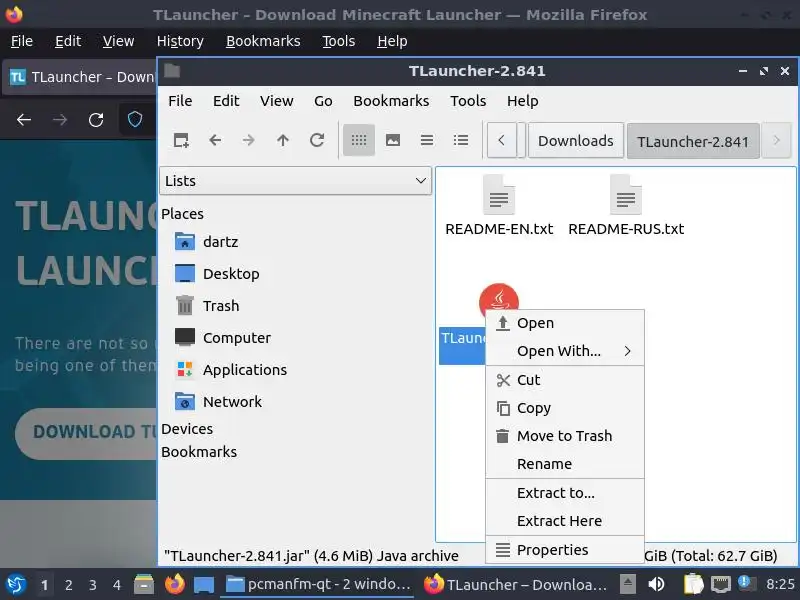
Task: Open the file manager Edit menu
Action: click(x=226, y=101)
